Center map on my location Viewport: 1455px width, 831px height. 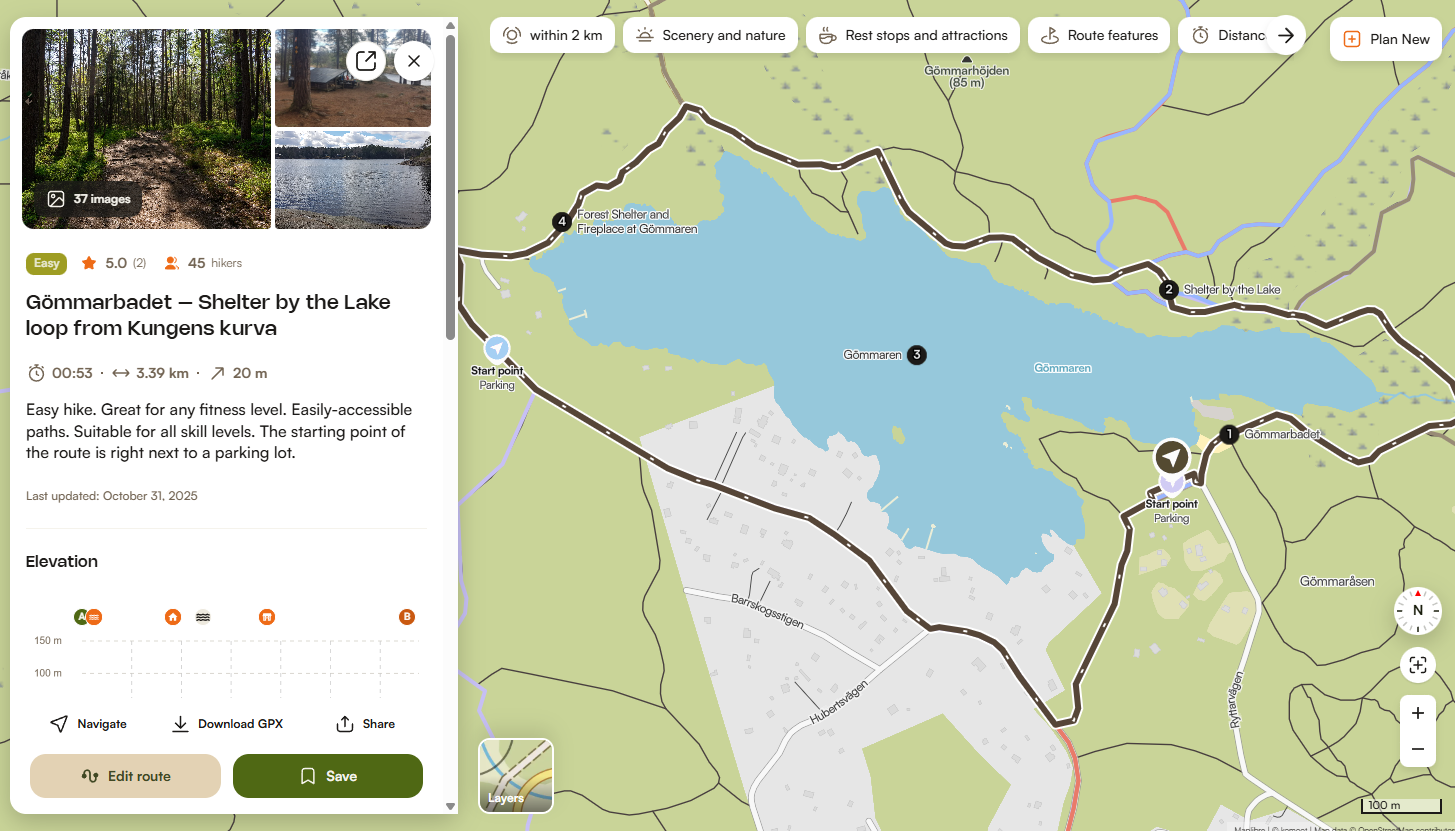point(1417,665)
